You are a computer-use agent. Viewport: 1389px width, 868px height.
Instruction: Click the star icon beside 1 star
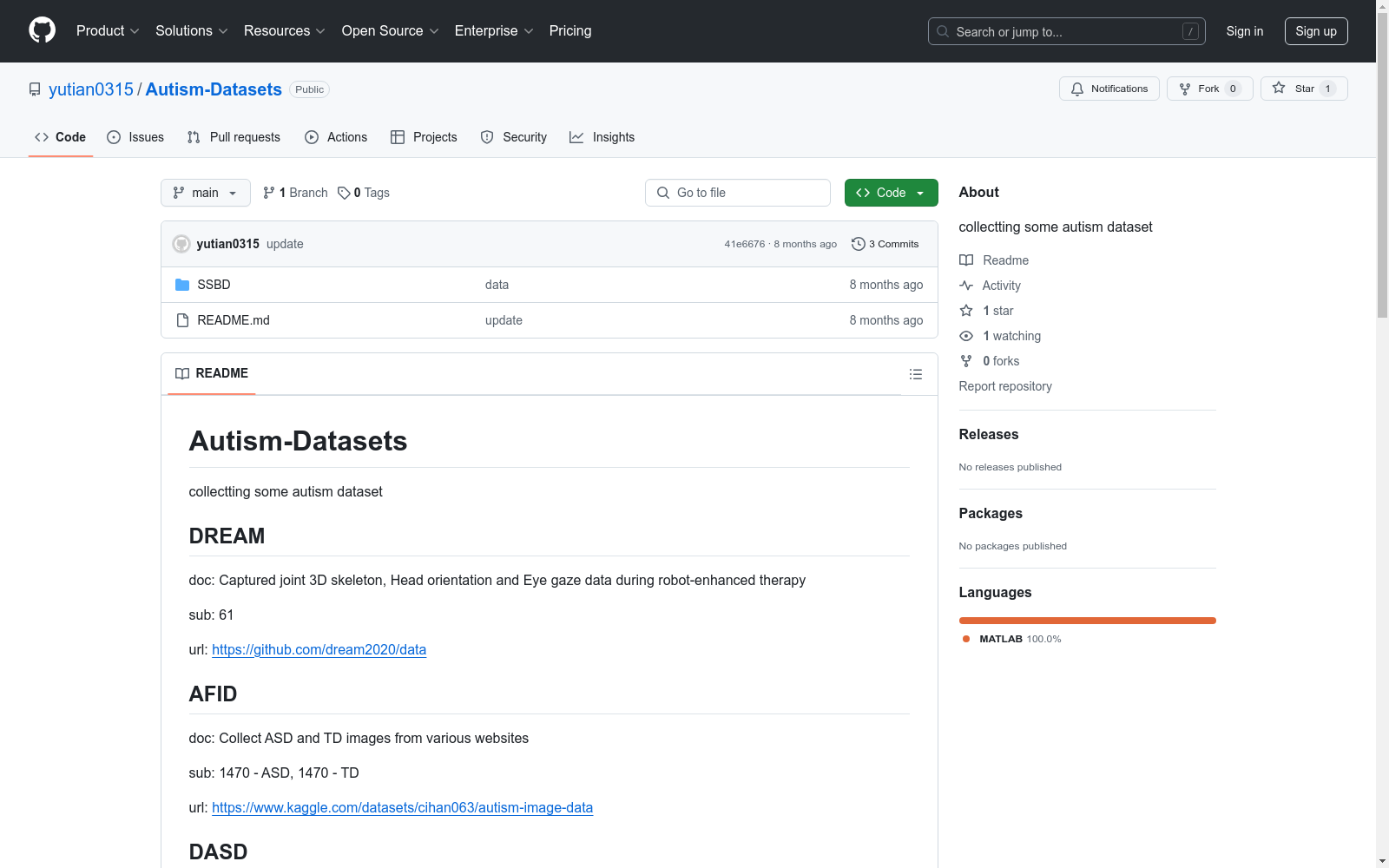(966, 311)
